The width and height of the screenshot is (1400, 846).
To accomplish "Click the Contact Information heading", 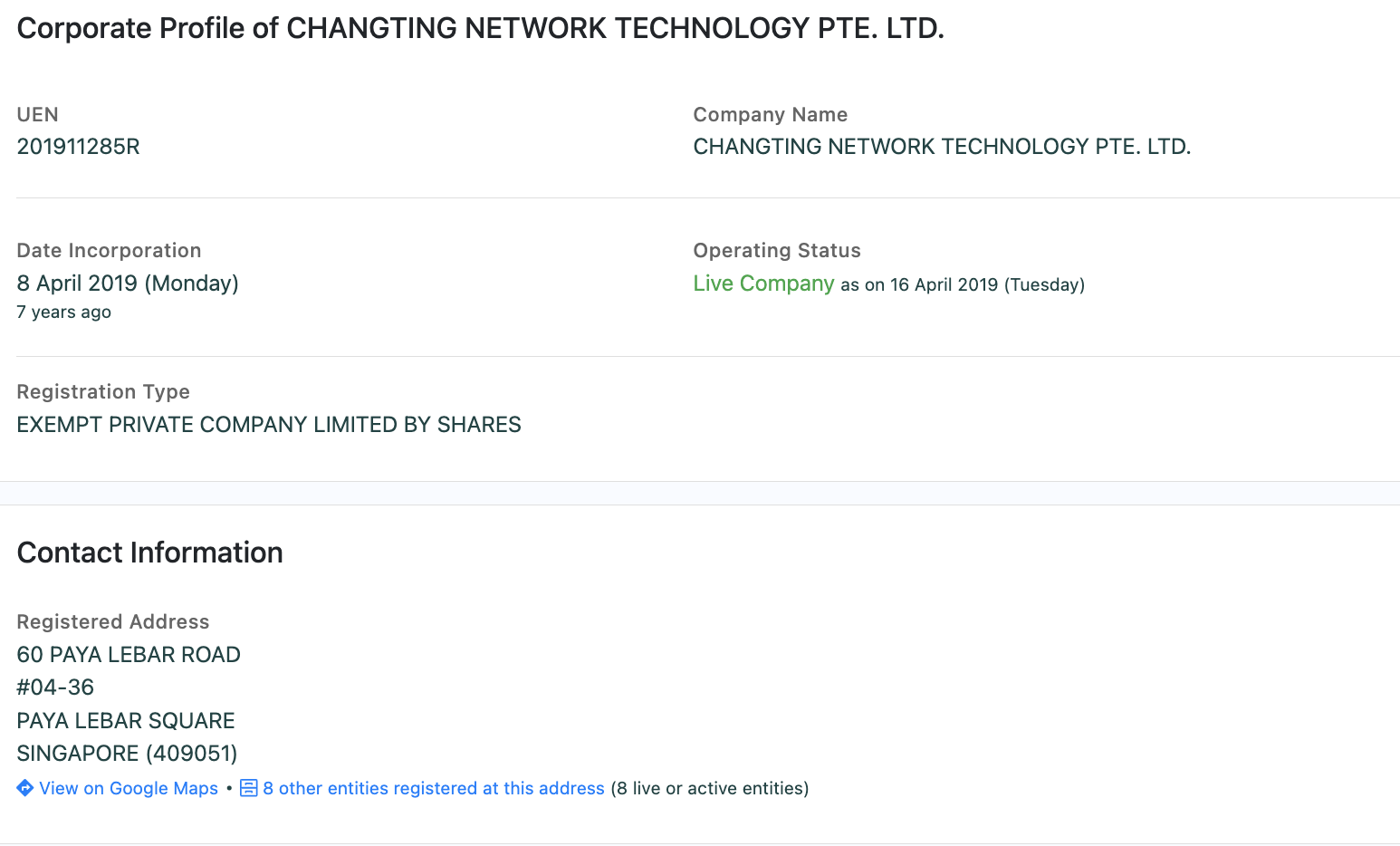I will point(150,553).
